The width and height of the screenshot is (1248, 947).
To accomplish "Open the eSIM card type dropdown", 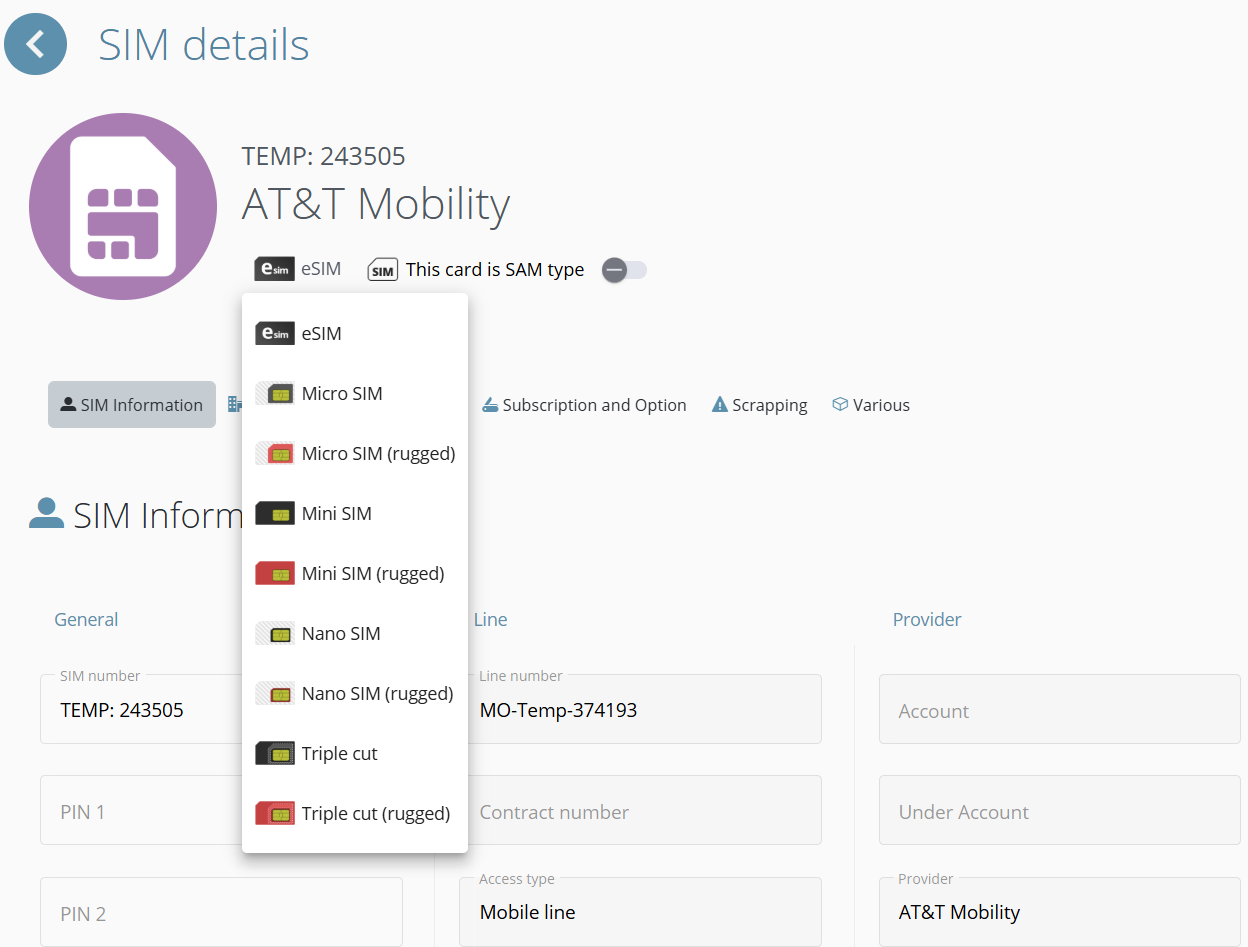I will coord(298,269).
